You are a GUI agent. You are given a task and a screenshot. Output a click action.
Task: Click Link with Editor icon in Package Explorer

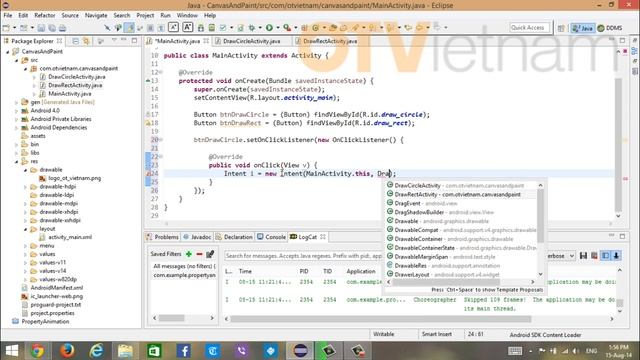[86, 41]
